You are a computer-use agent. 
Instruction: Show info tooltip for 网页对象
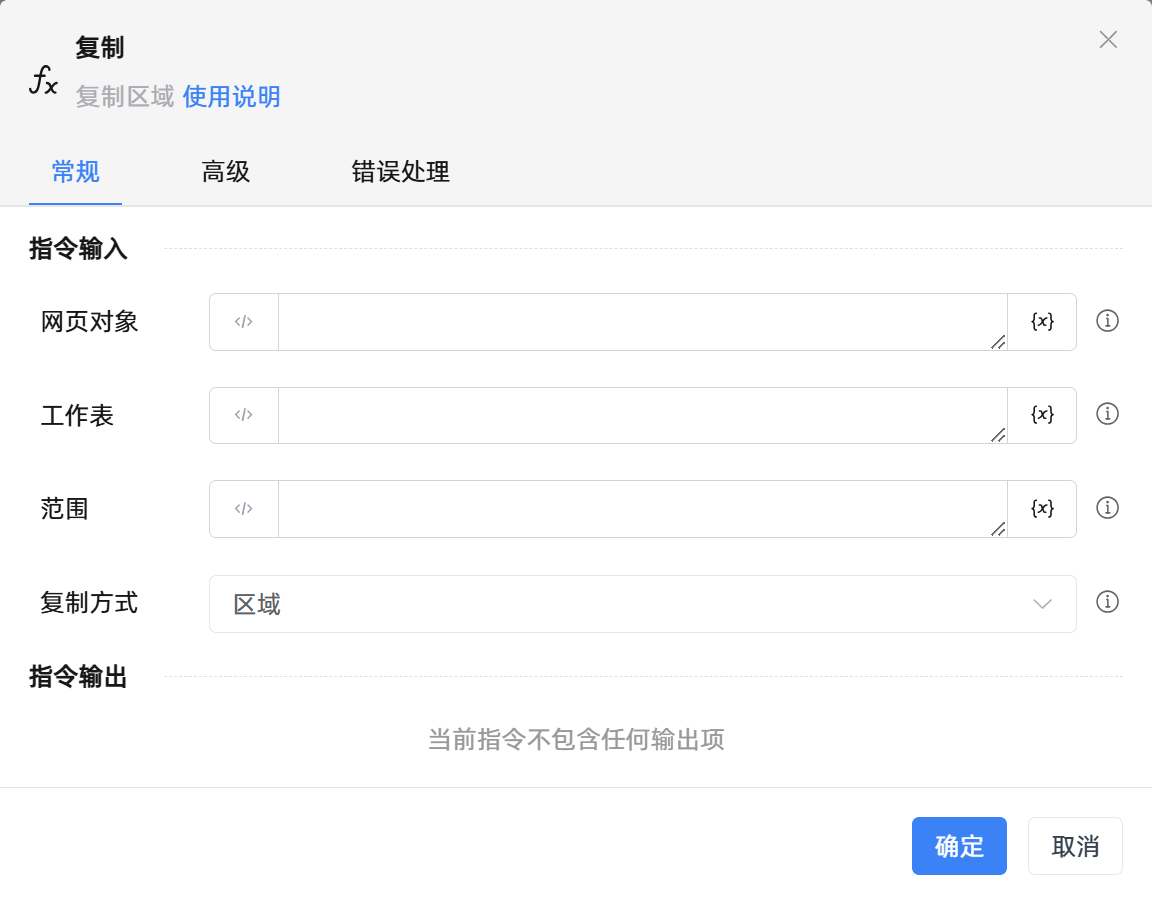[1107, 321]
